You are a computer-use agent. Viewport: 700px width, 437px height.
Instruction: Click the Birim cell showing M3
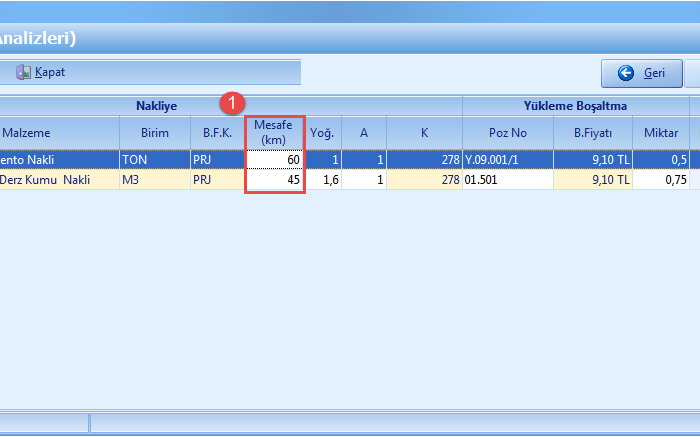[x=154, y=180]
